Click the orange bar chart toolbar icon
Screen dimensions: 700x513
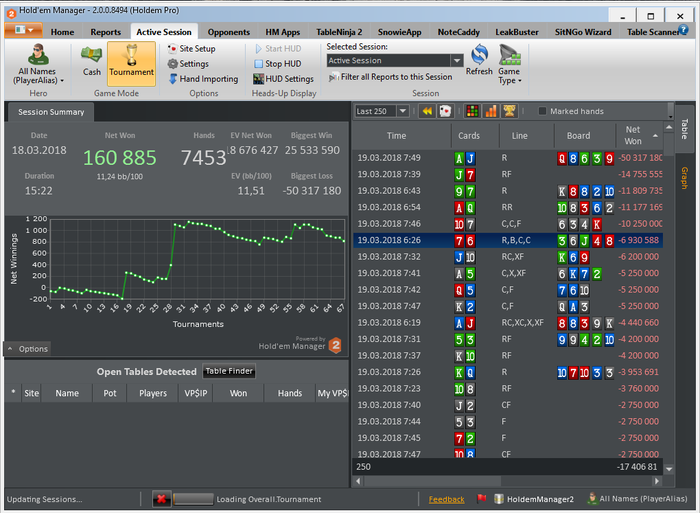click(491, 111)
